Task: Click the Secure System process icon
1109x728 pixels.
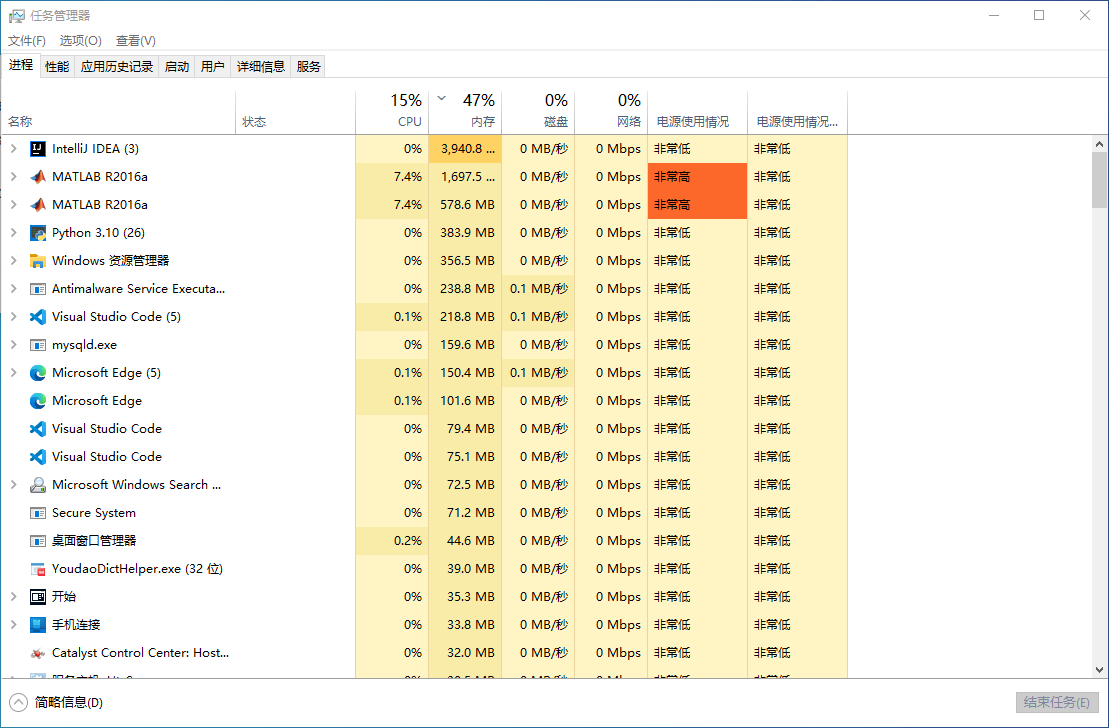Action: (x=37, y=513)
